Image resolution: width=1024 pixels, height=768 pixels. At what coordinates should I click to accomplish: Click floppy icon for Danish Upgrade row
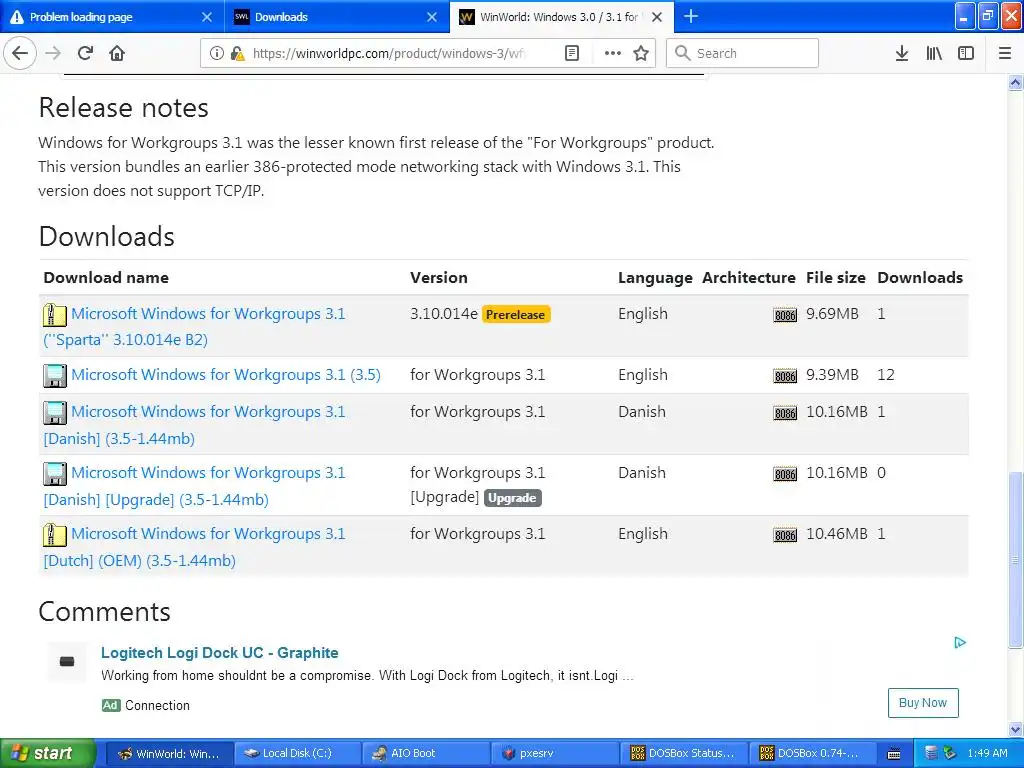coord(55,473)
